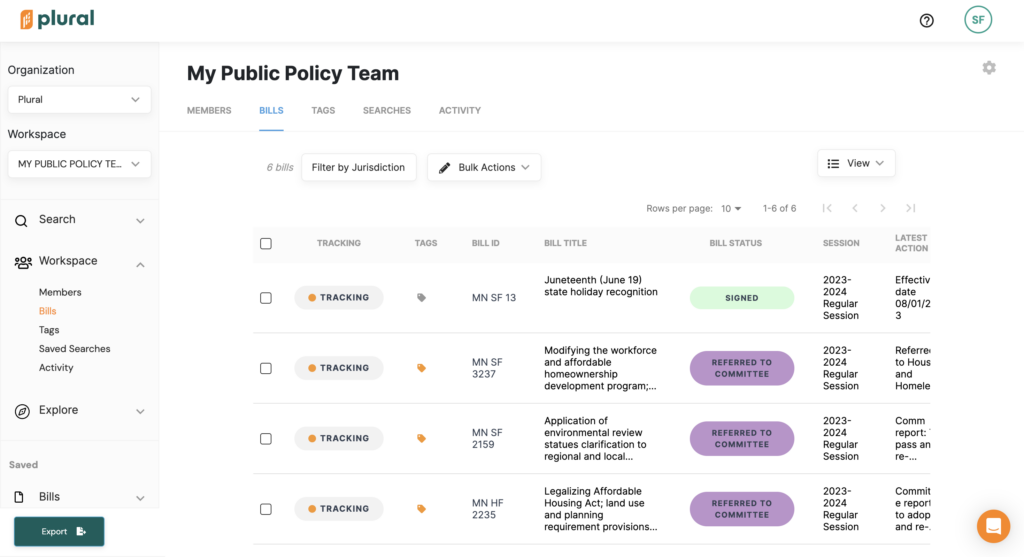Click the Plural logo
This screenshot has height=557, width=1024.
(x=57, y=20)
